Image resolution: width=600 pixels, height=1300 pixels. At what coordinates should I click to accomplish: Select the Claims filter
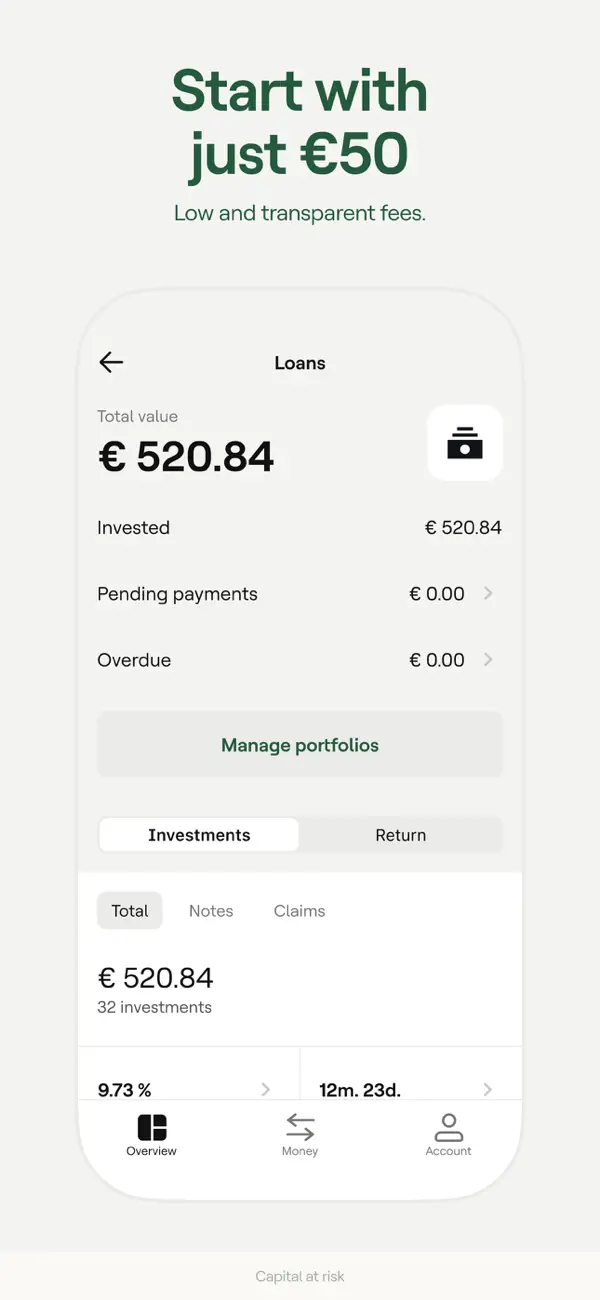[298, 910]
